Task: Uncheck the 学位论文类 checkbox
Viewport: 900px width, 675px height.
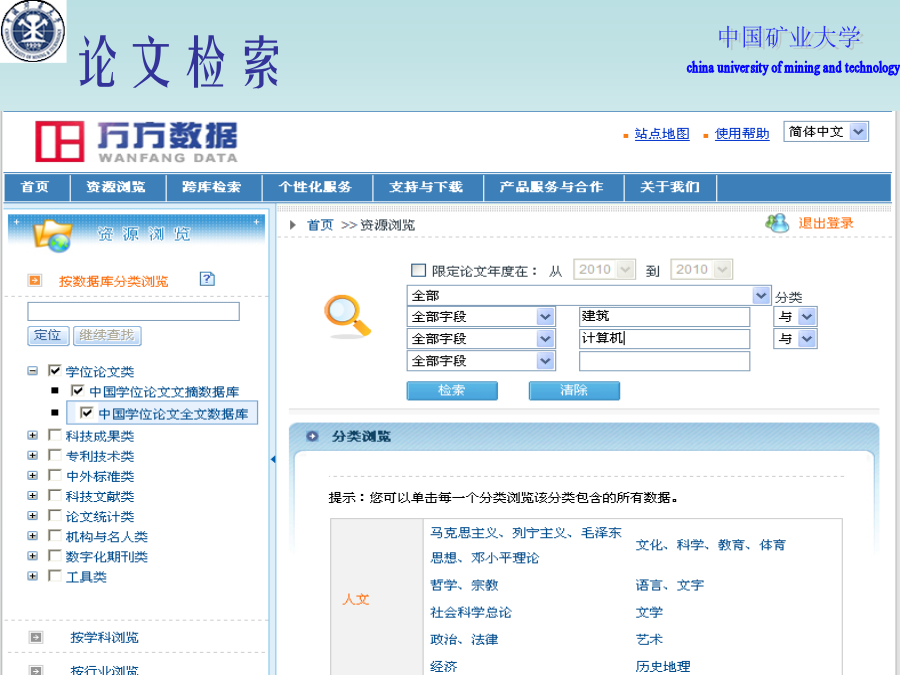Action: (55, 370)
